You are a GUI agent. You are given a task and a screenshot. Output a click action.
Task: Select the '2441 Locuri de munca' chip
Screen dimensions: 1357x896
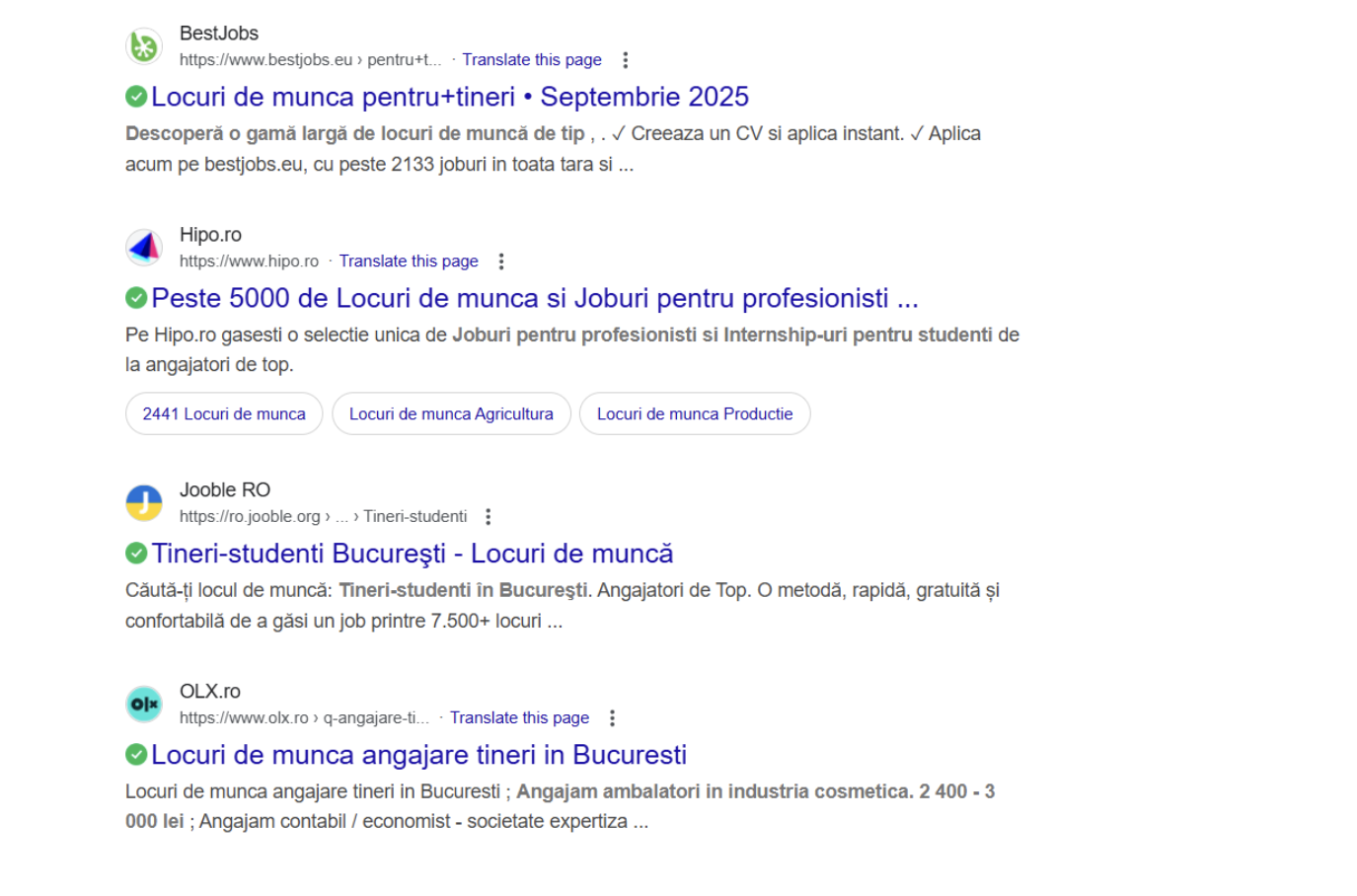(224, 414)
